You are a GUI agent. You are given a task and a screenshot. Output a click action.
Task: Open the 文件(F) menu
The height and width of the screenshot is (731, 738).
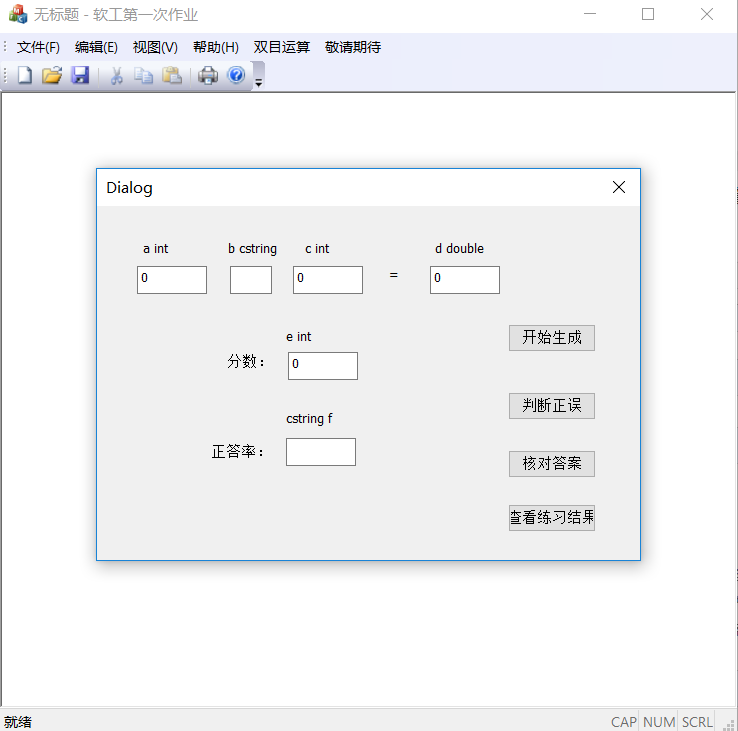coord(38,47)
